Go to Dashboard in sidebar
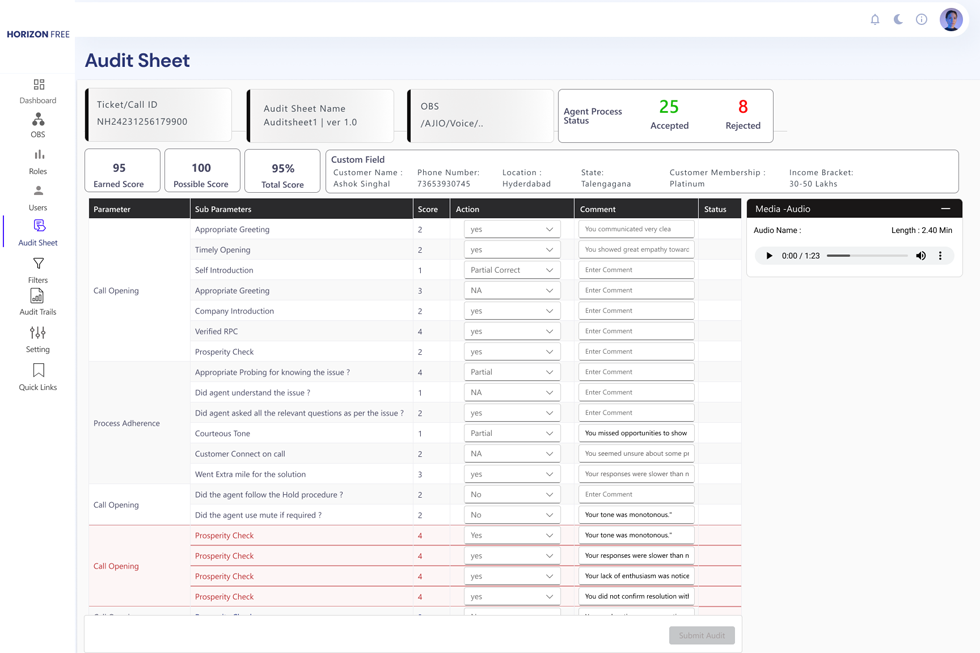The height and width of the screenshot is (653, 980). [x=38, y=91]
